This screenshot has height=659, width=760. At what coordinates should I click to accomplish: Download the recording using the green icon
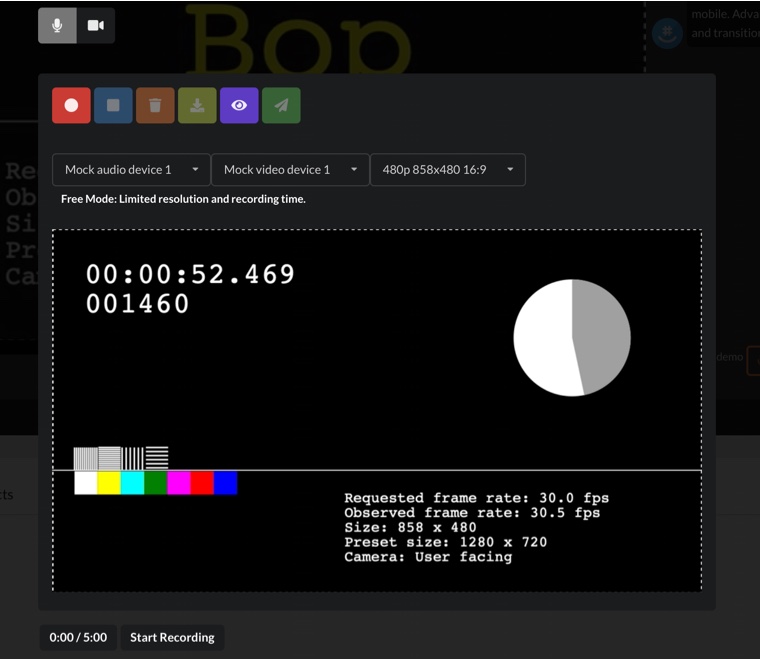(197, 105)
